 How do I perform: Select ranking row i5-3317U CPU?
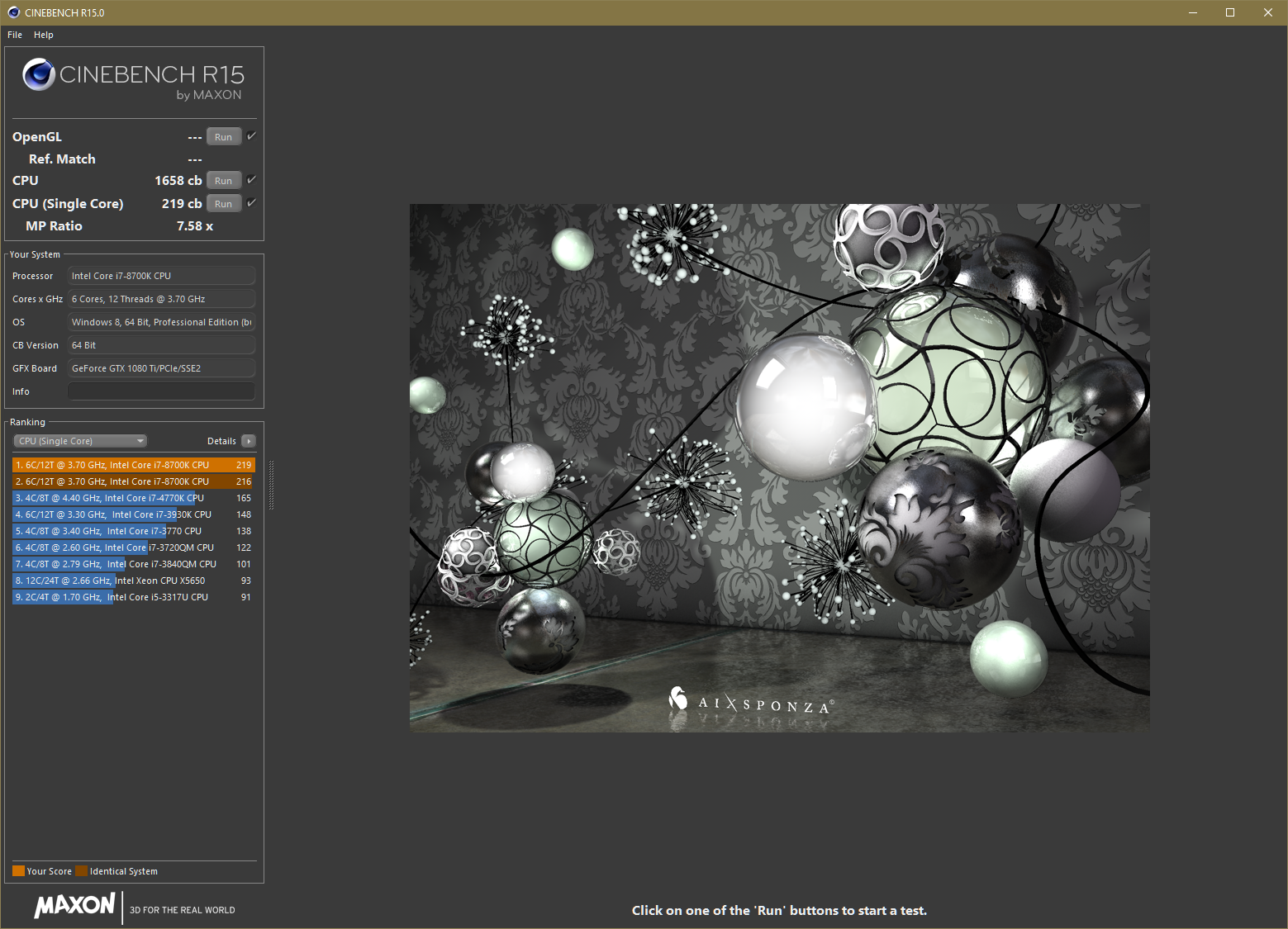coord(134,597)
